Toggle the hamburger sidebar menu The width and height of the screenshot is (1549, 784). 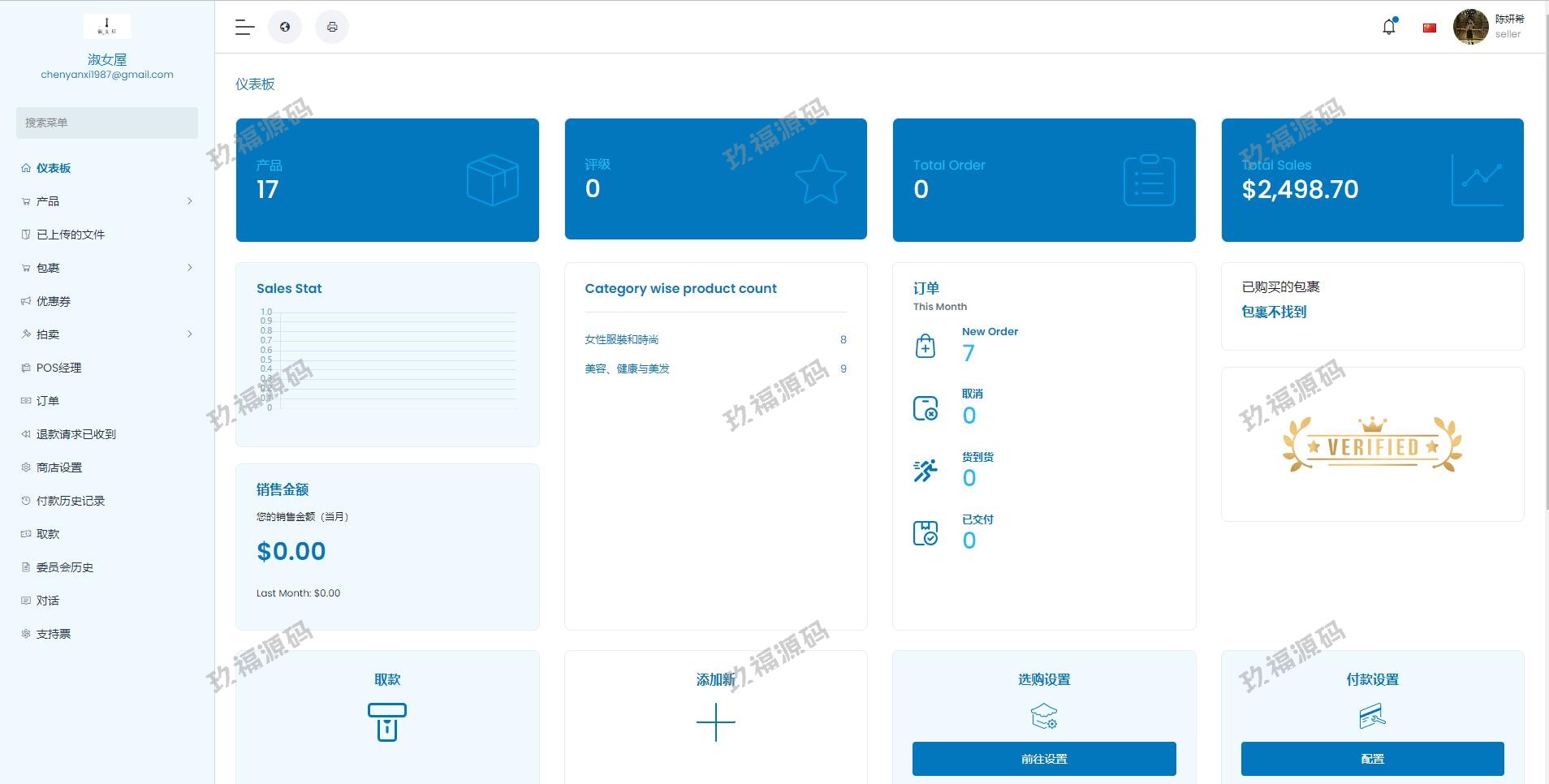244,28
